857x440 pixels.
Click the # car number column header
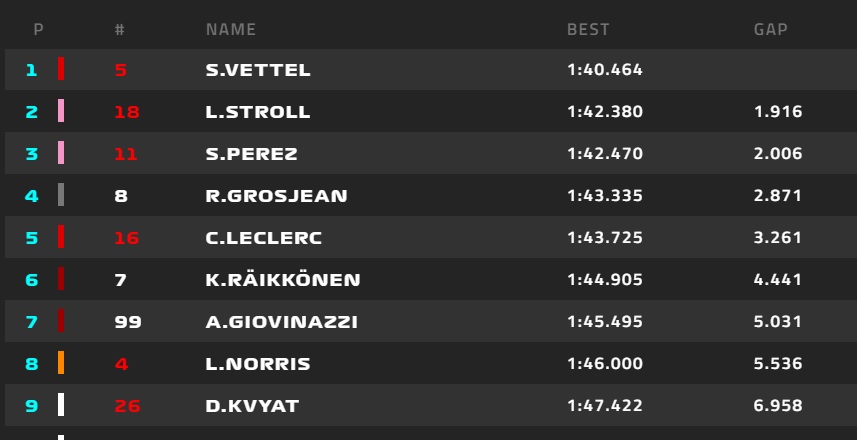[120, 30]
